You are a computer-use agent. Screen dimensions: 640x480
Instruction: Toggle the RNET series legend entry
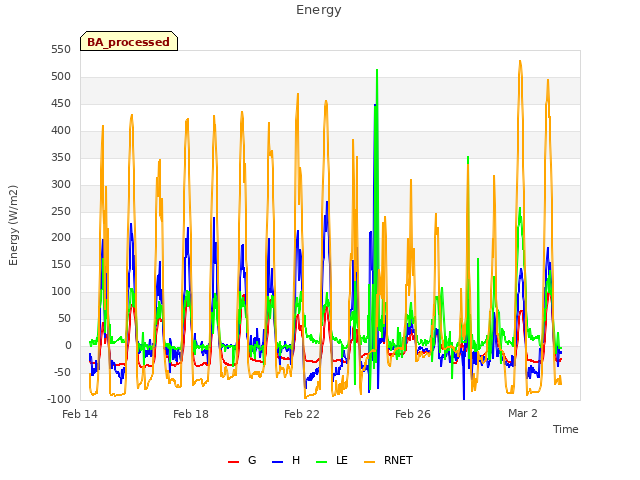pyautogui.click(x=388, y=460)
